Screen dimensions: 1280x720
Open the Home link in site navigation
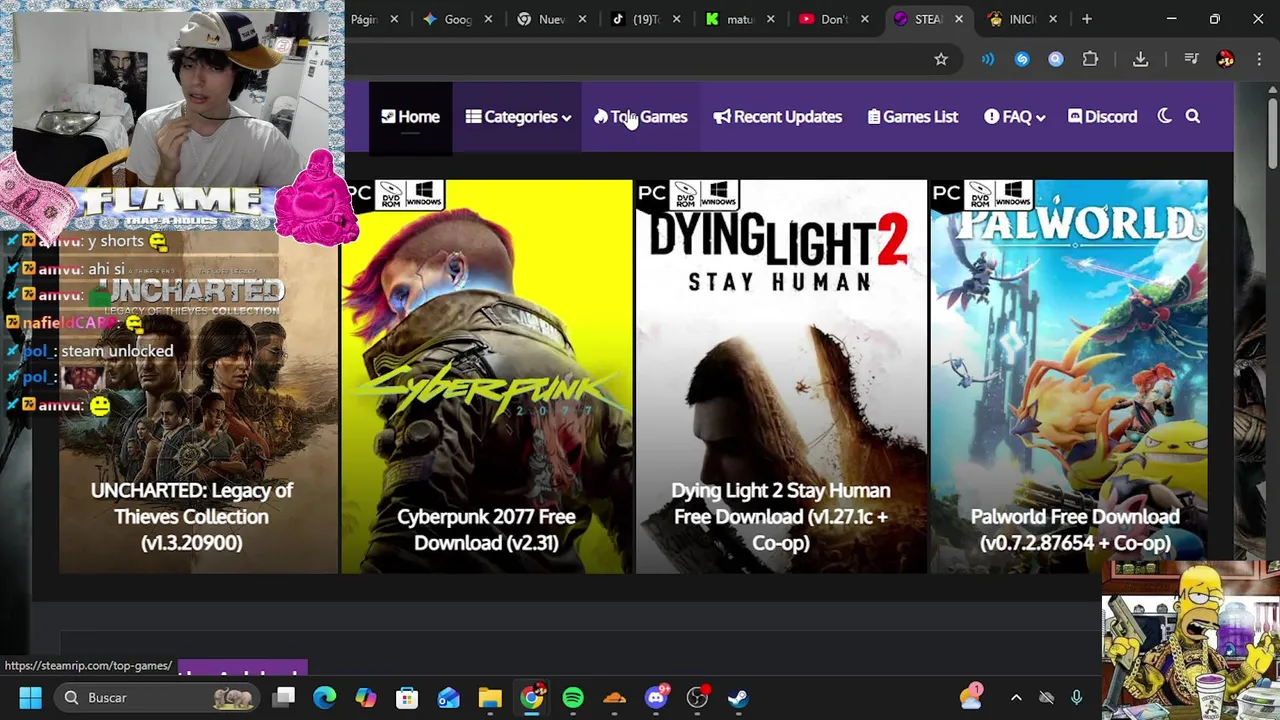click(x=410, y=117)
